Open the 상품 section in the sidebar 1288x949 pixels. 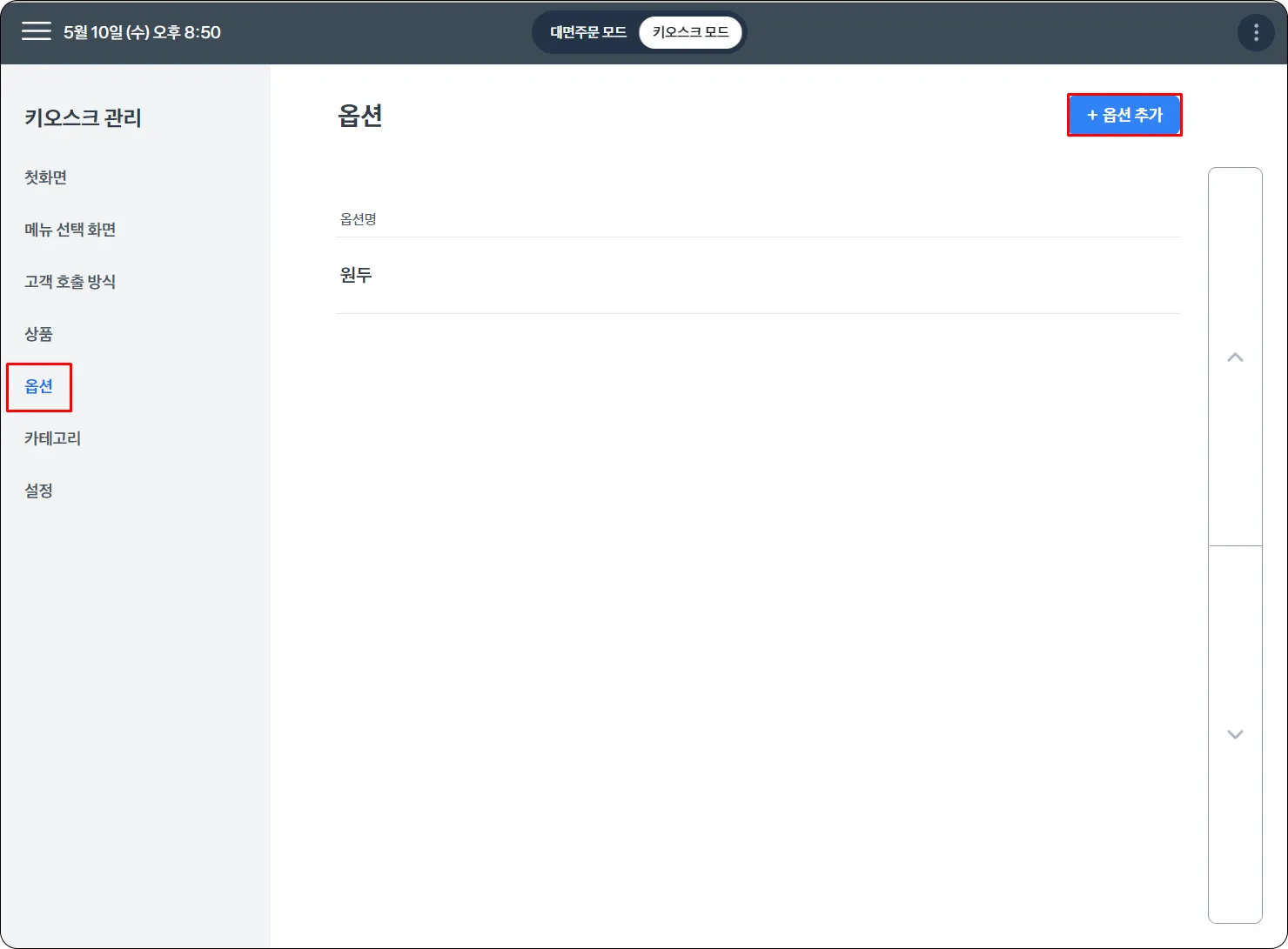click(38, 334)
